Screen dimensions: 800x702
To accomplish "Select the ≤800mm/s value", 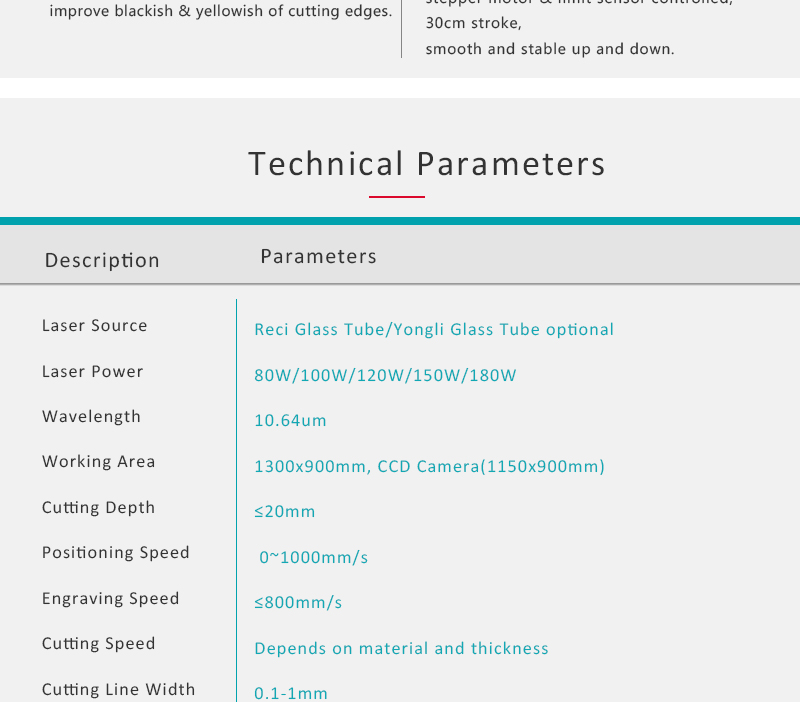I will coord(298,603).
